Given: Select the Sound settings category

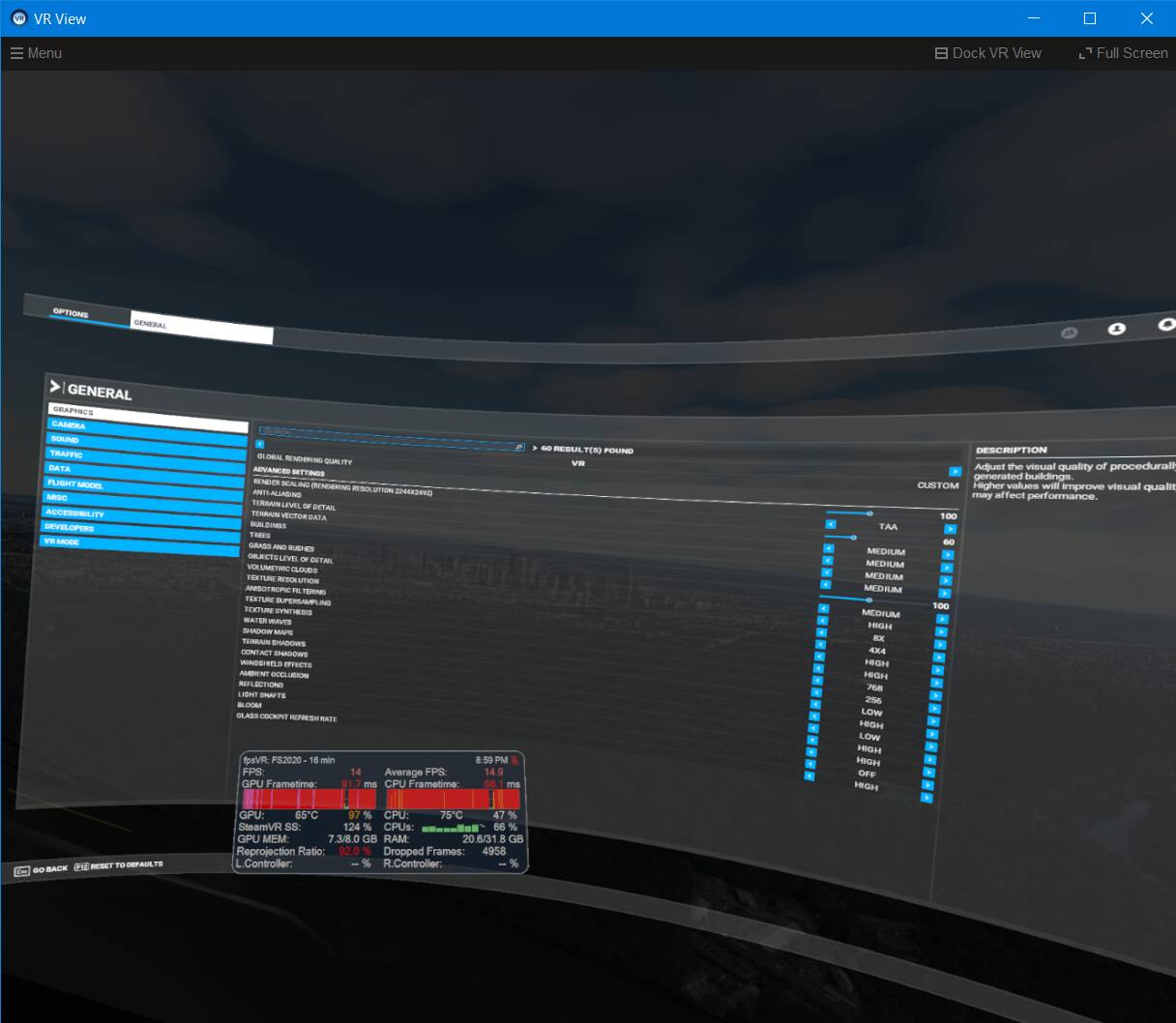Looking at the screenshot, I should [x=146, y=441].
